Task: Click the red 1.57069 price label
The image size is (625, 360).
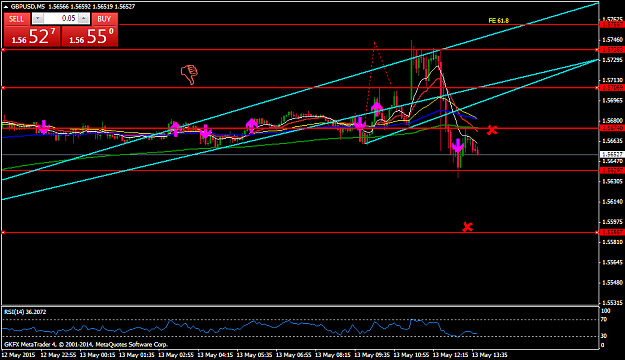Action: point(612,87)
